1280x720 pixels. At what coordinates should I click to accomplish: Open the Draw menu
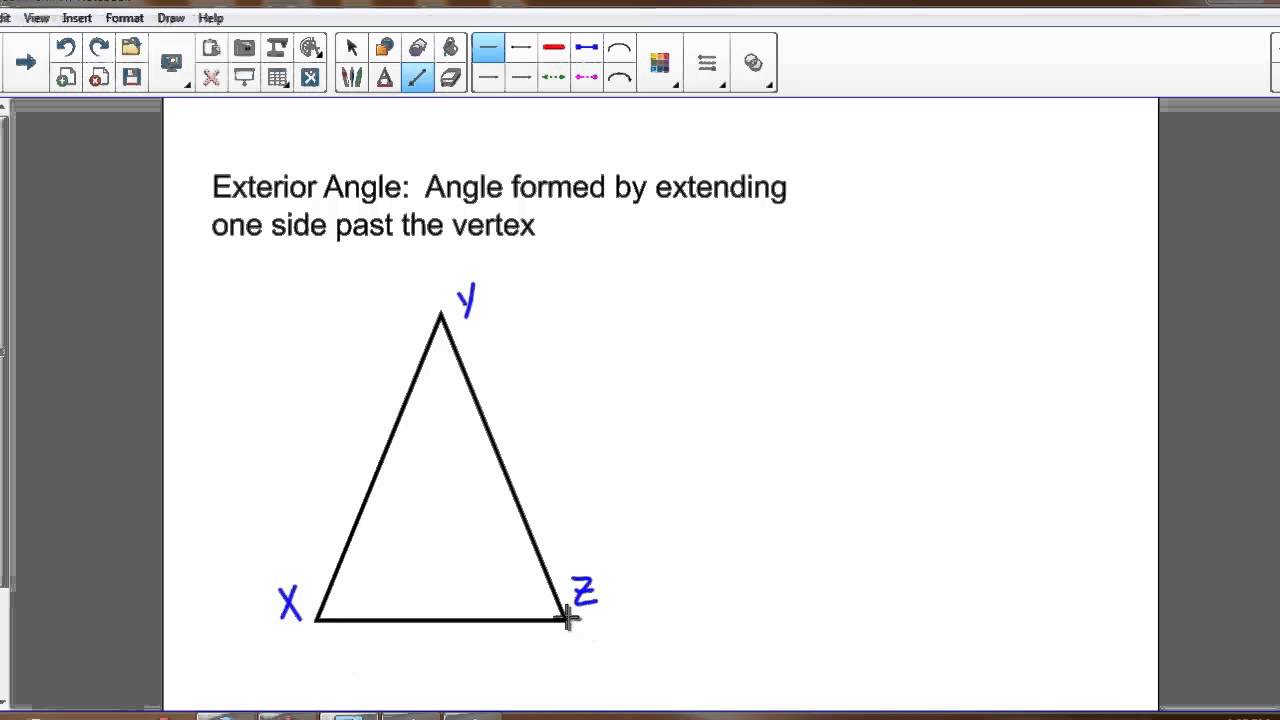[x=171, y=18]
